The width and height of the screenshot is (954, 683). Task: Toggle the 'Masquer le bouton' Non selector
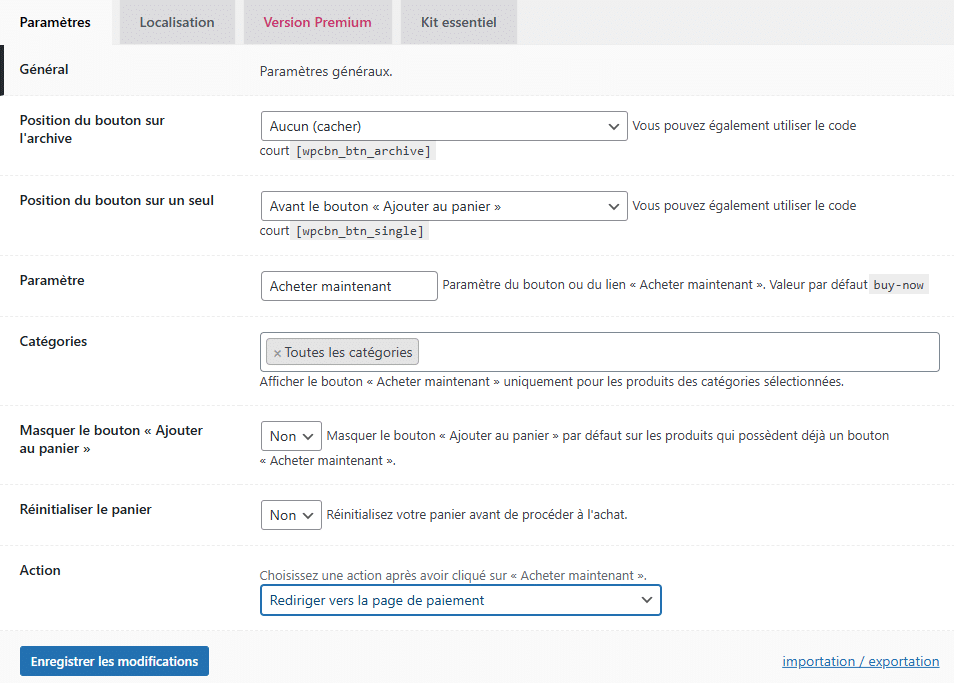290,436
